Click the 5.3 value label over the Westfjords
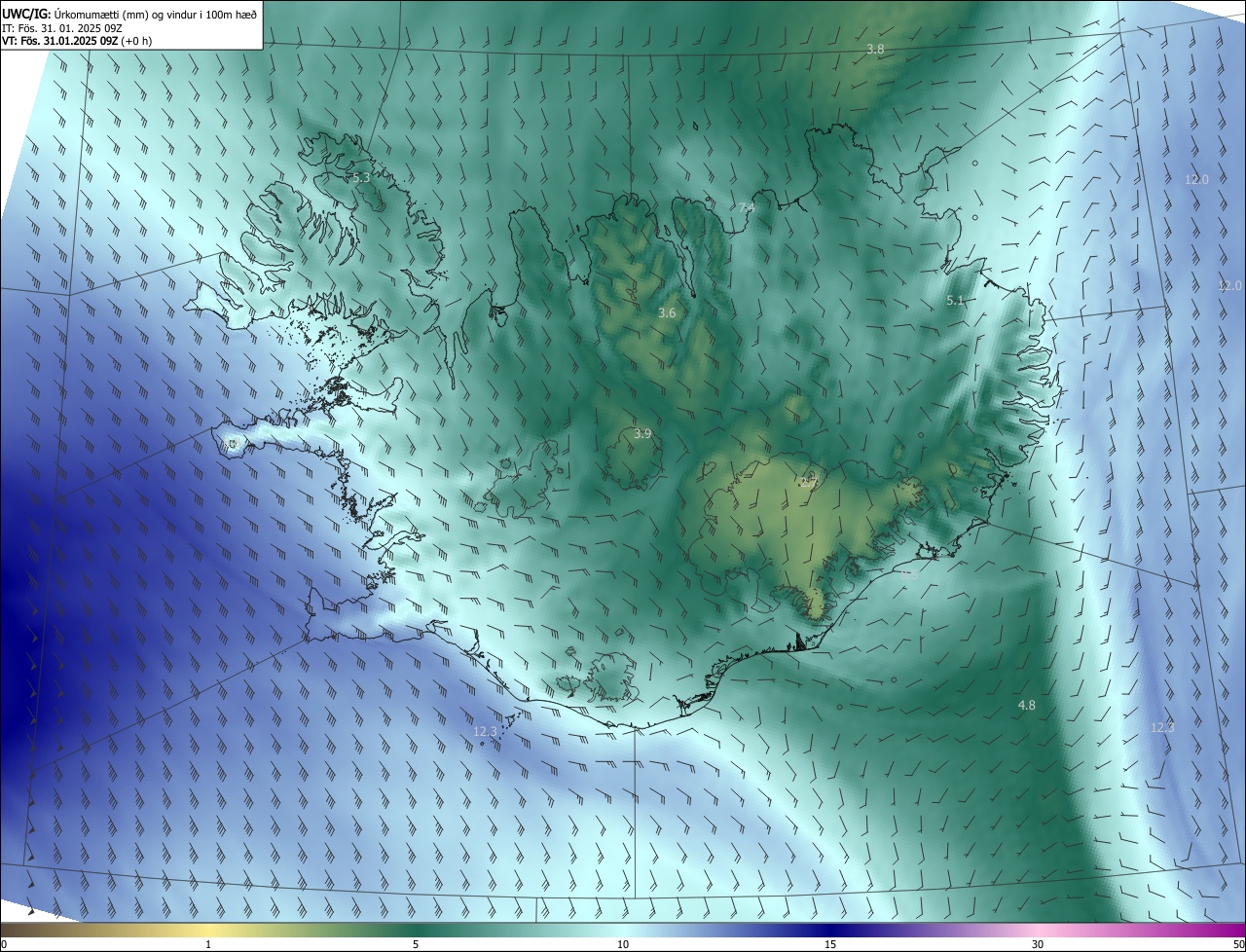Viewport: 1246px width, 952px height. 361,178
